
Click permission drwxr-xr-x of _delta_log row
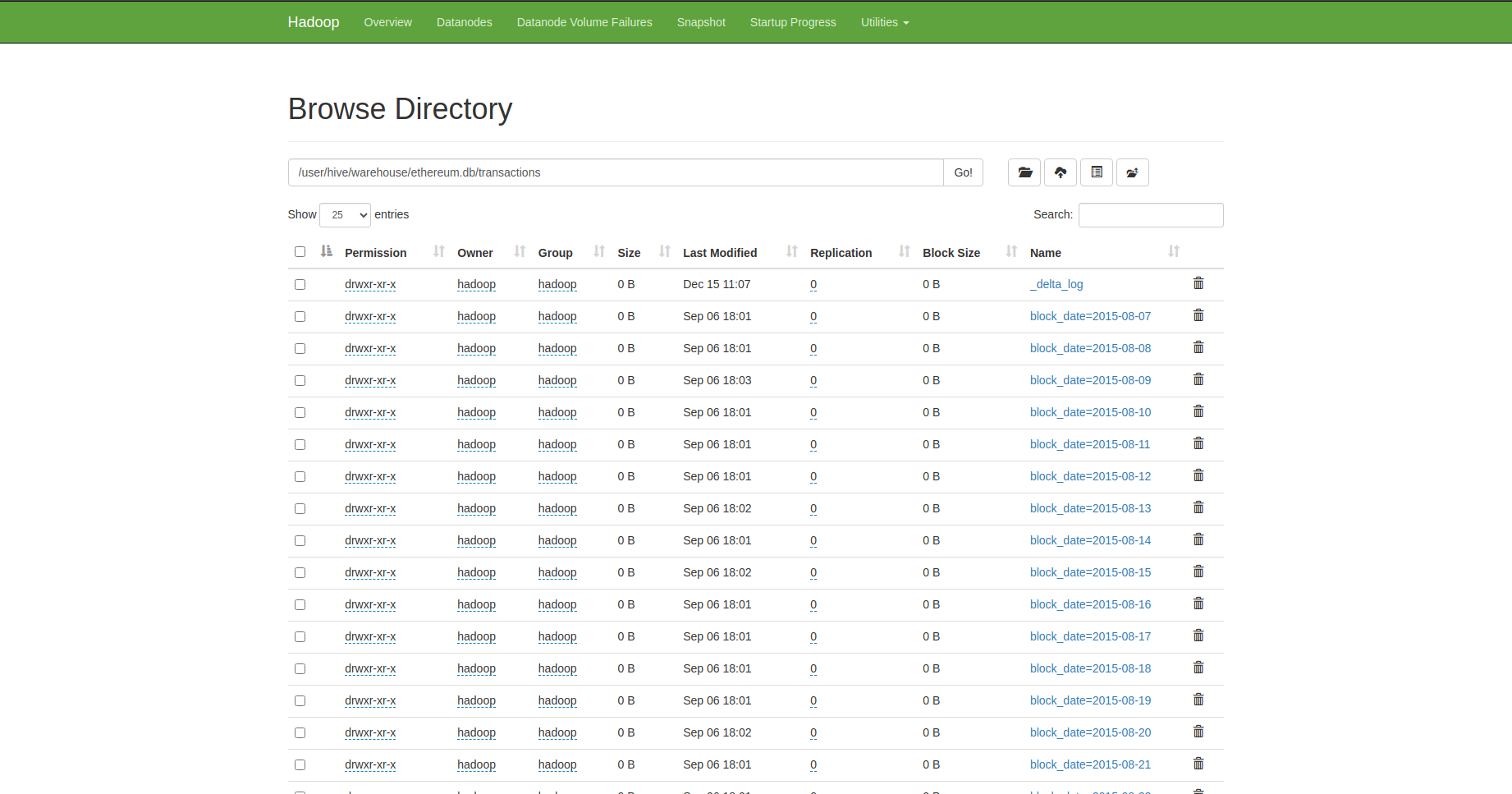370,284
